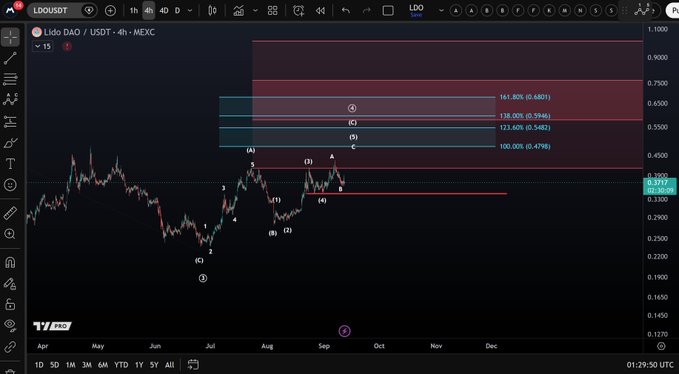Click the link icon in left toolbar
Viewport: 679px width, 374px height.
pyautogui.click(x=10, y=347)
